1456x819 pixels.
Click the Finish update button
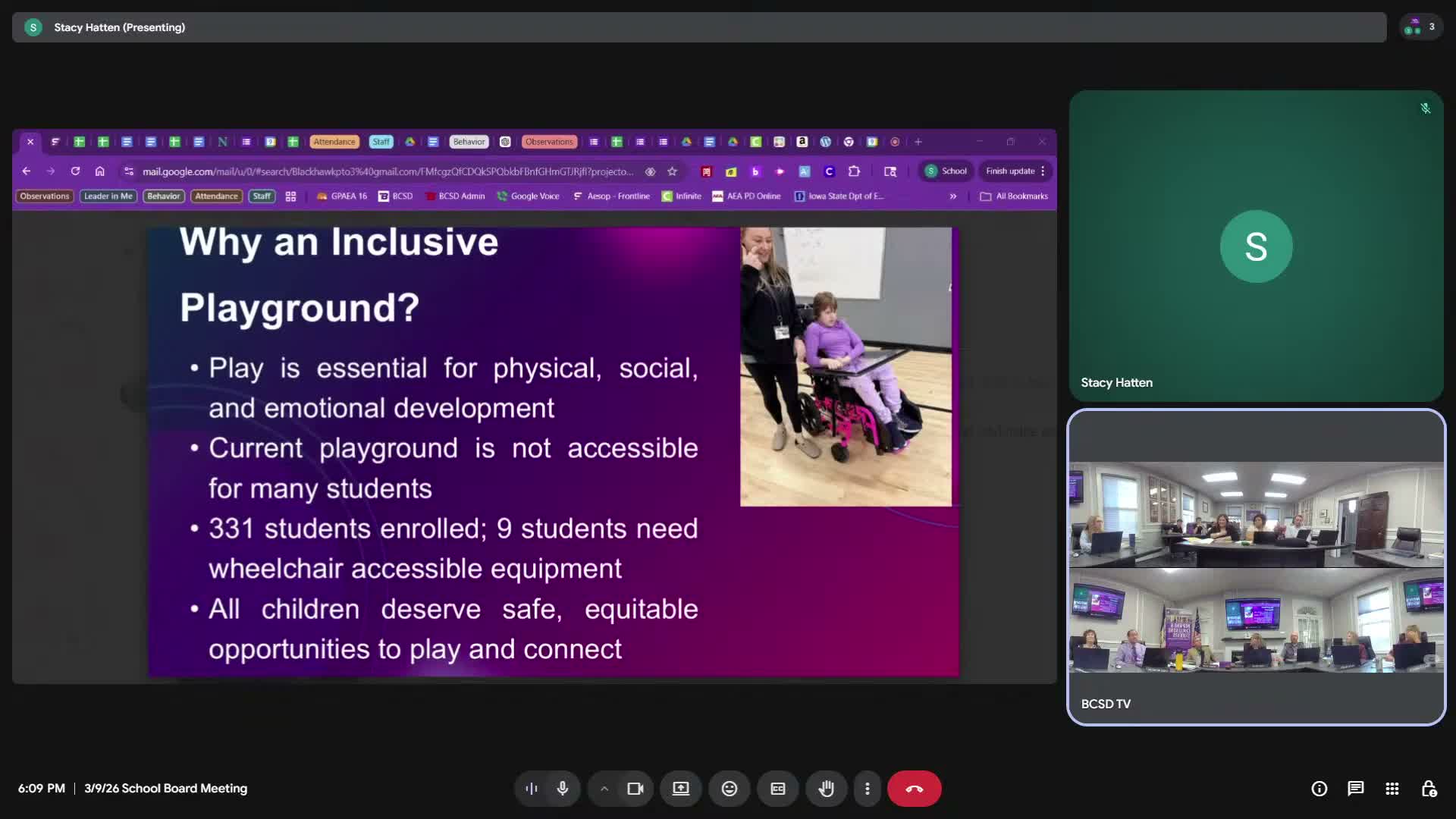pyautogui.click(x=1009, y=171)
